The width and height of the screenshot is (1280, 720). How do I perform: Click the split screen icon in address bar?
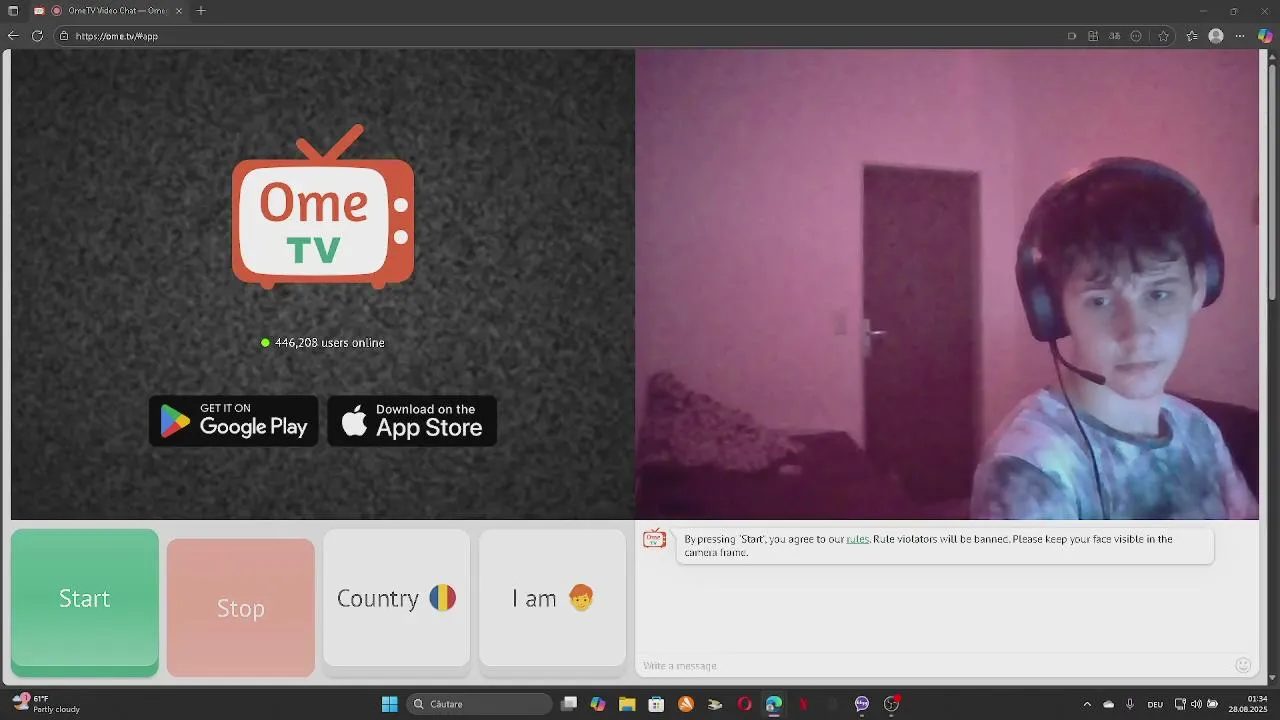coord(1093,36)
